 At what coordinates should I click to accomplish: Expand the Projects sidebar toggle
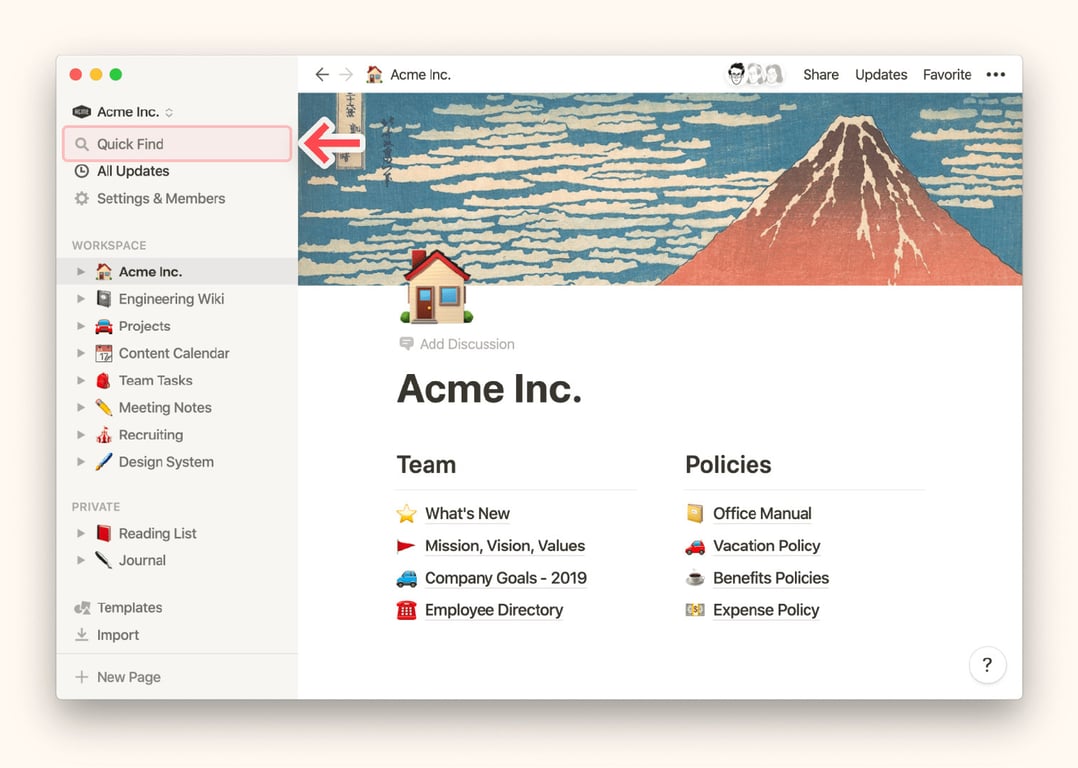coord(81,326)
